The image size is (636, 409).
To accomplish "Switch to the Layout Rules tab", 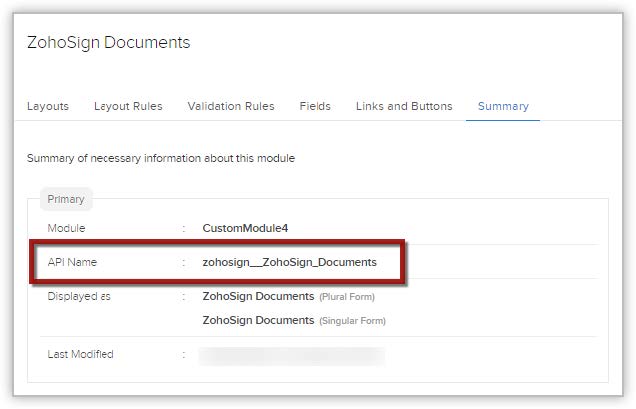I will pos(128,106).
